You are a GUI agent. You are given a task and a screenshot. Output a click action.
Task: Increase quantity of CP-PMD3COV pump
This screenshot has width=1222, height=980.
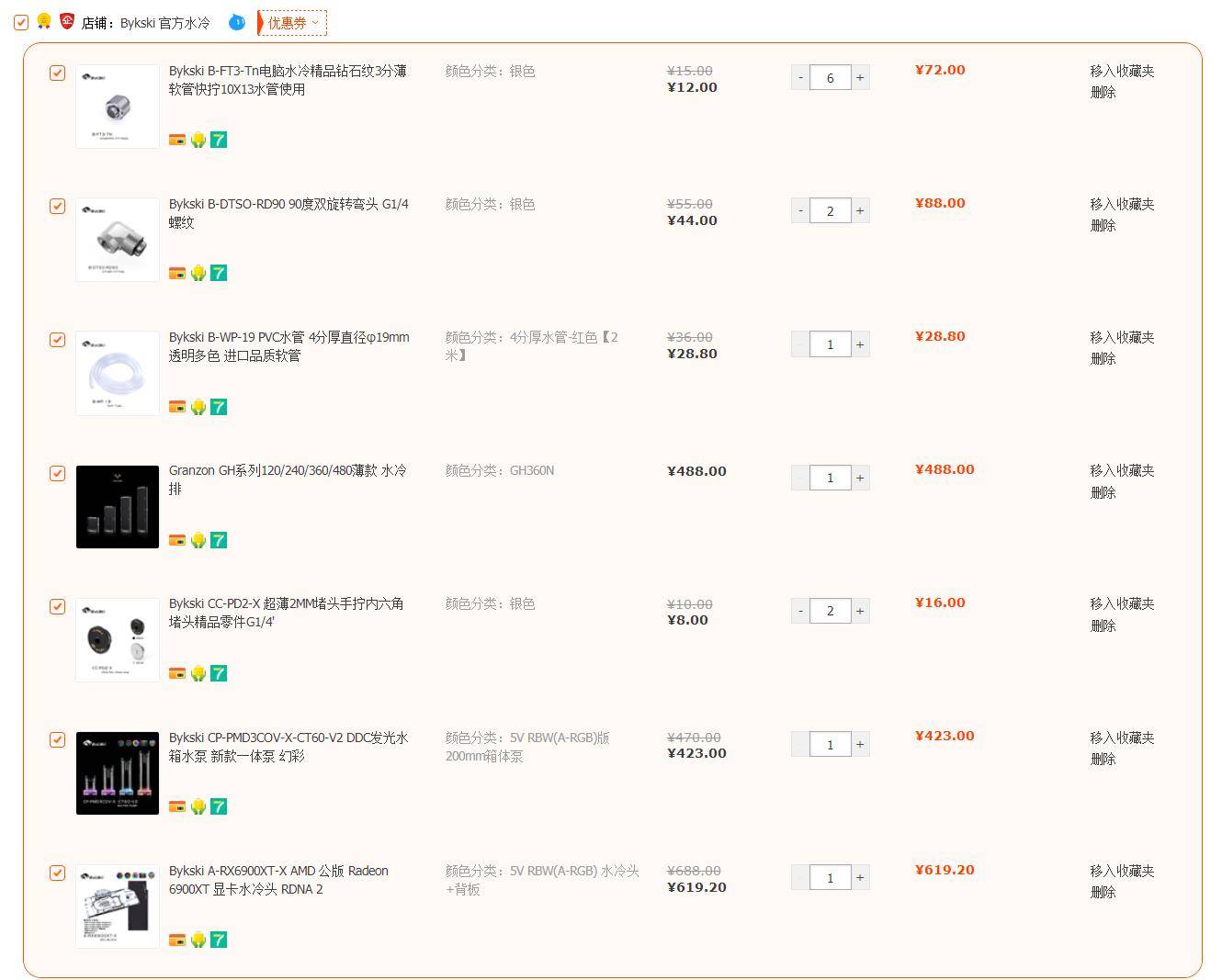pyautogui.click(x=860, y=744)
